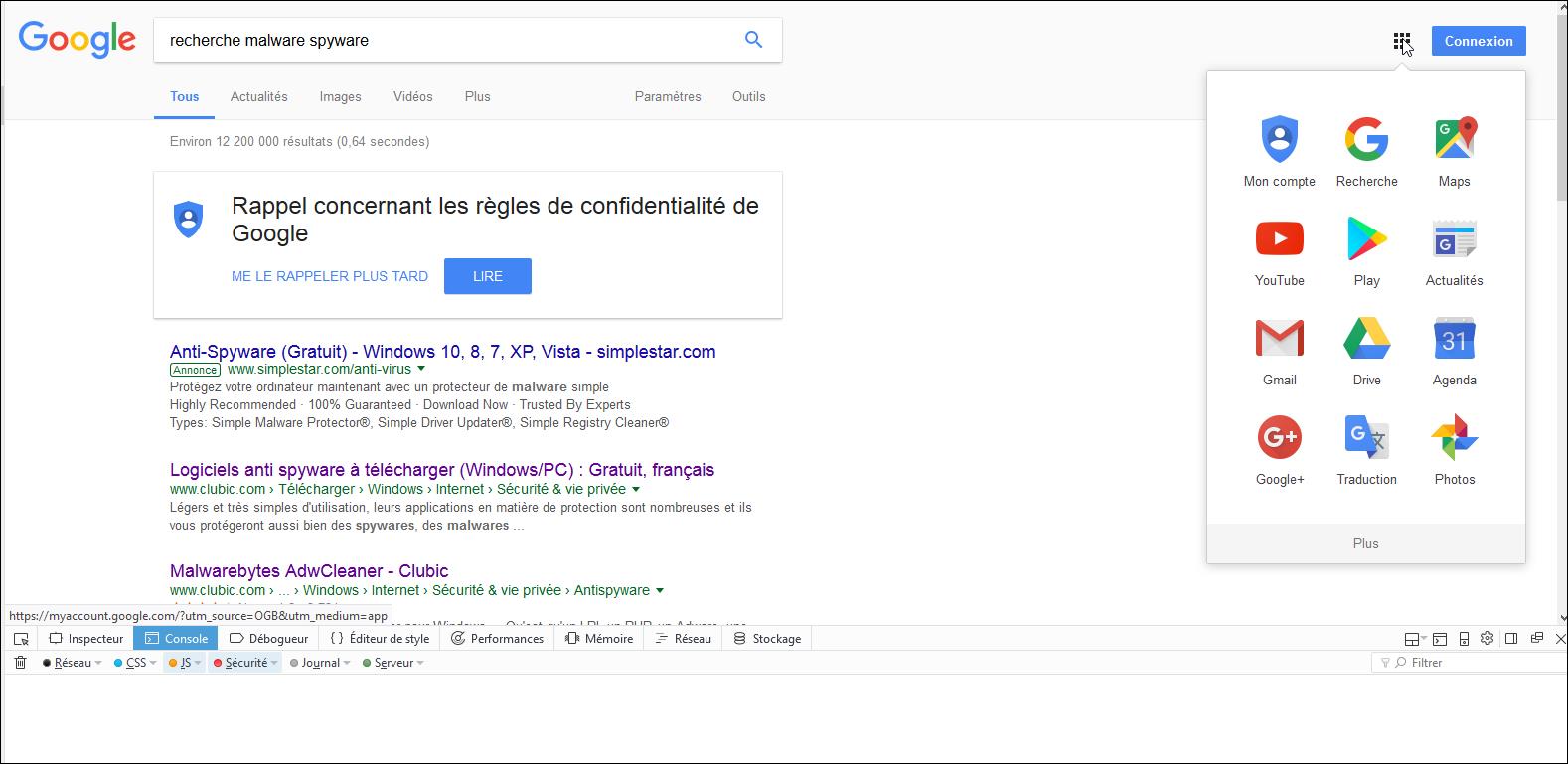
Task: Select the Tous search tab
Action: coord(185,96)
